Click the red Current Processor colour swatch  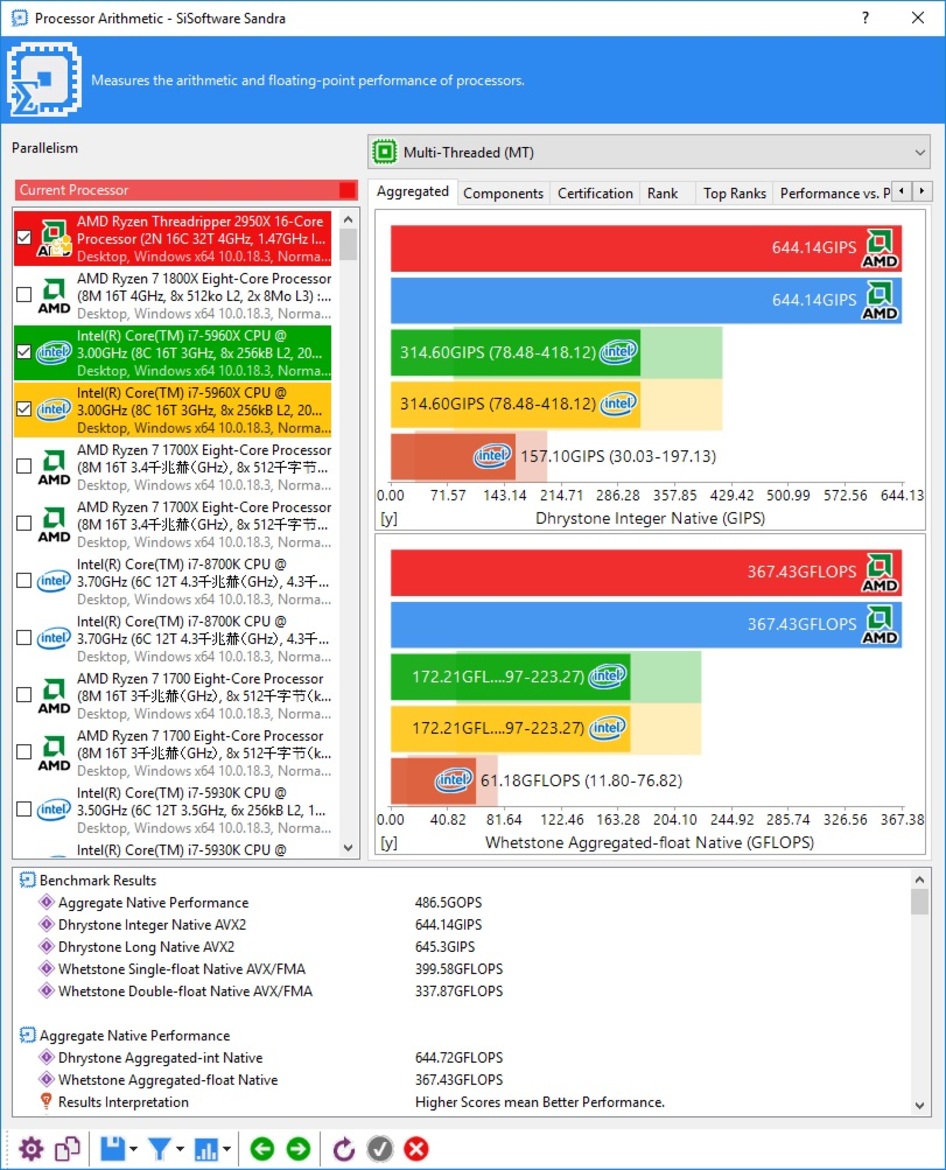(x=348, y=190)
